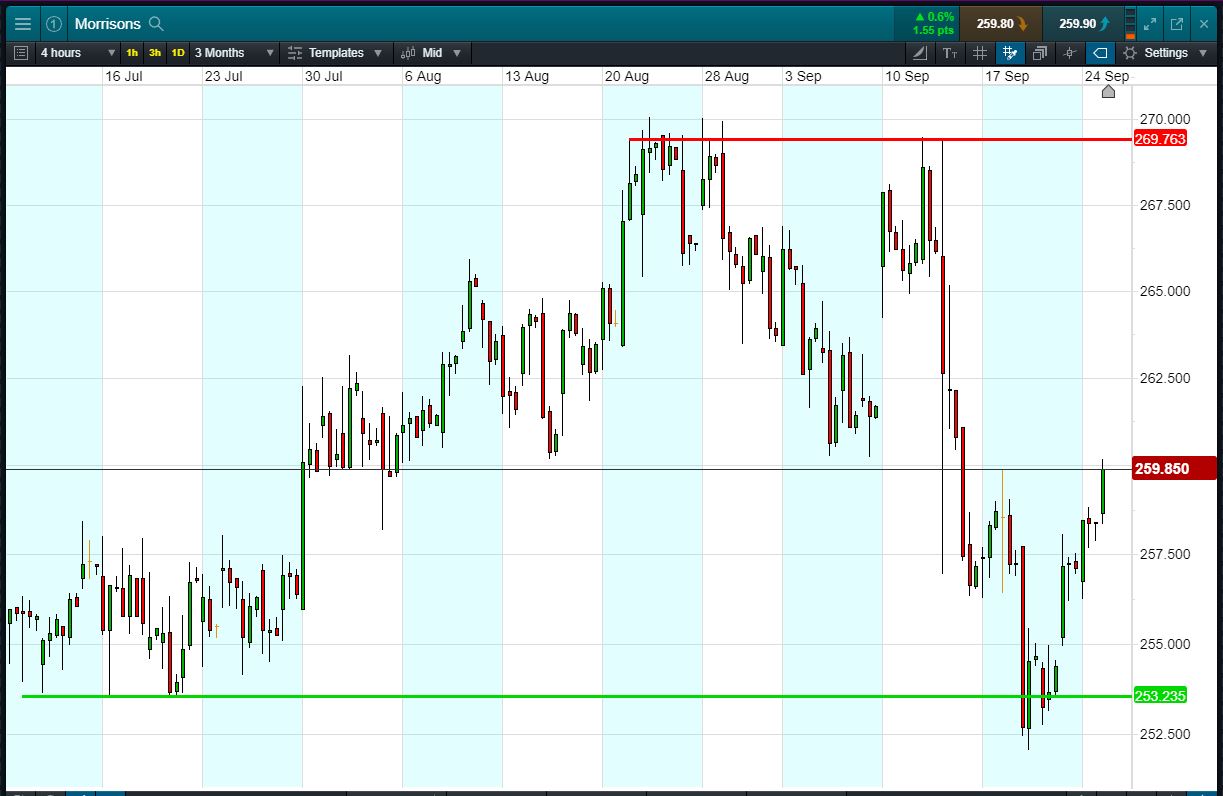This screenshot has width=1223, height=796.
Task: Toggle the grid with pencil drawing mode
Action: coord(1010,53)
